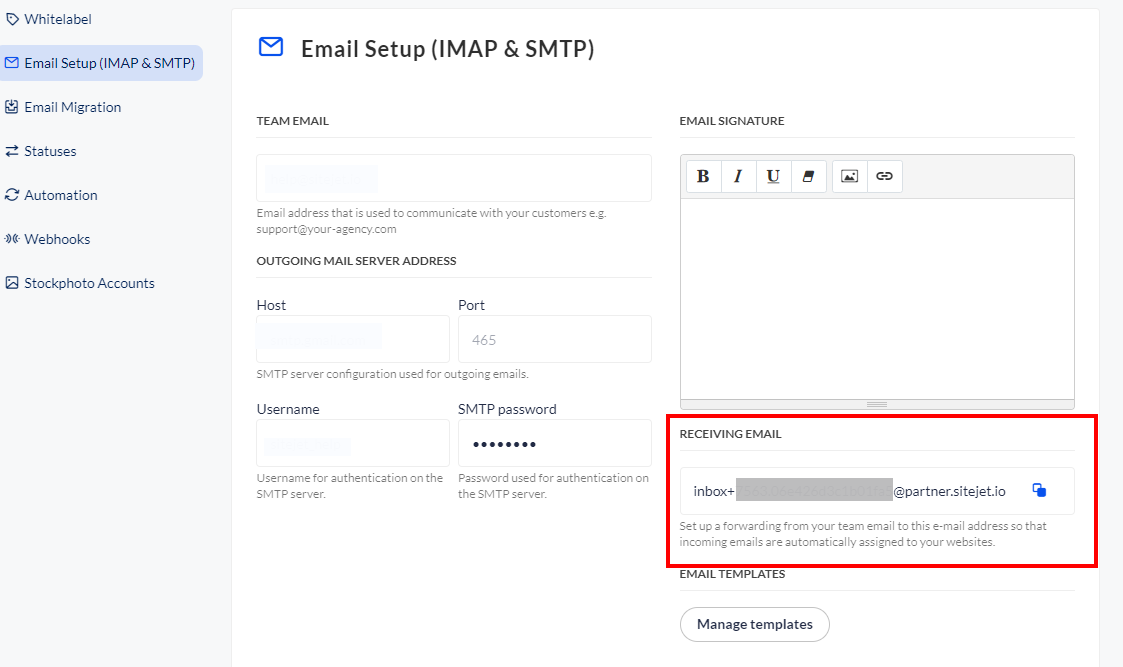Insert a link in signature editor
The width and height of the screenshot is (1123, 667).
(884, 176)
